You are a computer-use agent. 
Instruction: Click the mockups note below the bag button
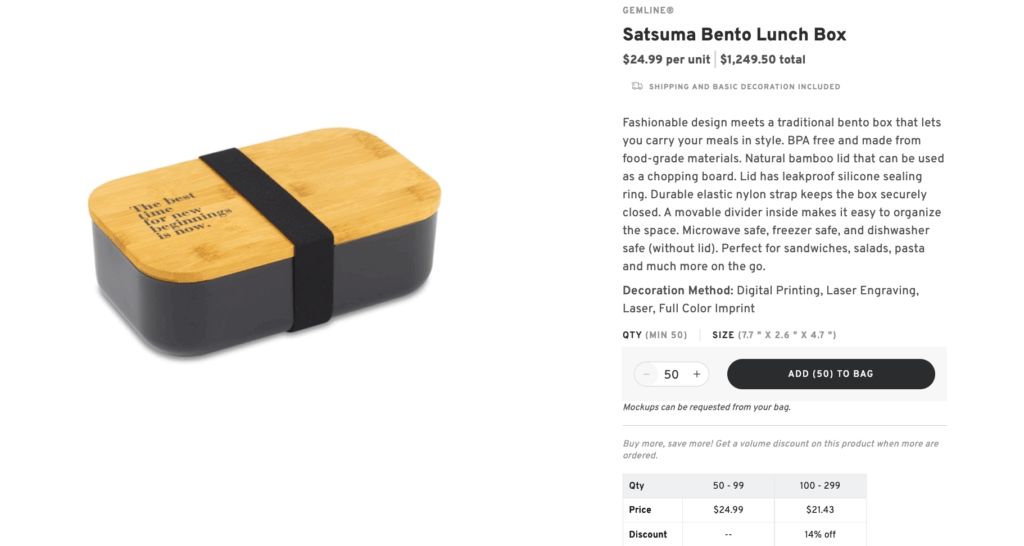(707, 407)
